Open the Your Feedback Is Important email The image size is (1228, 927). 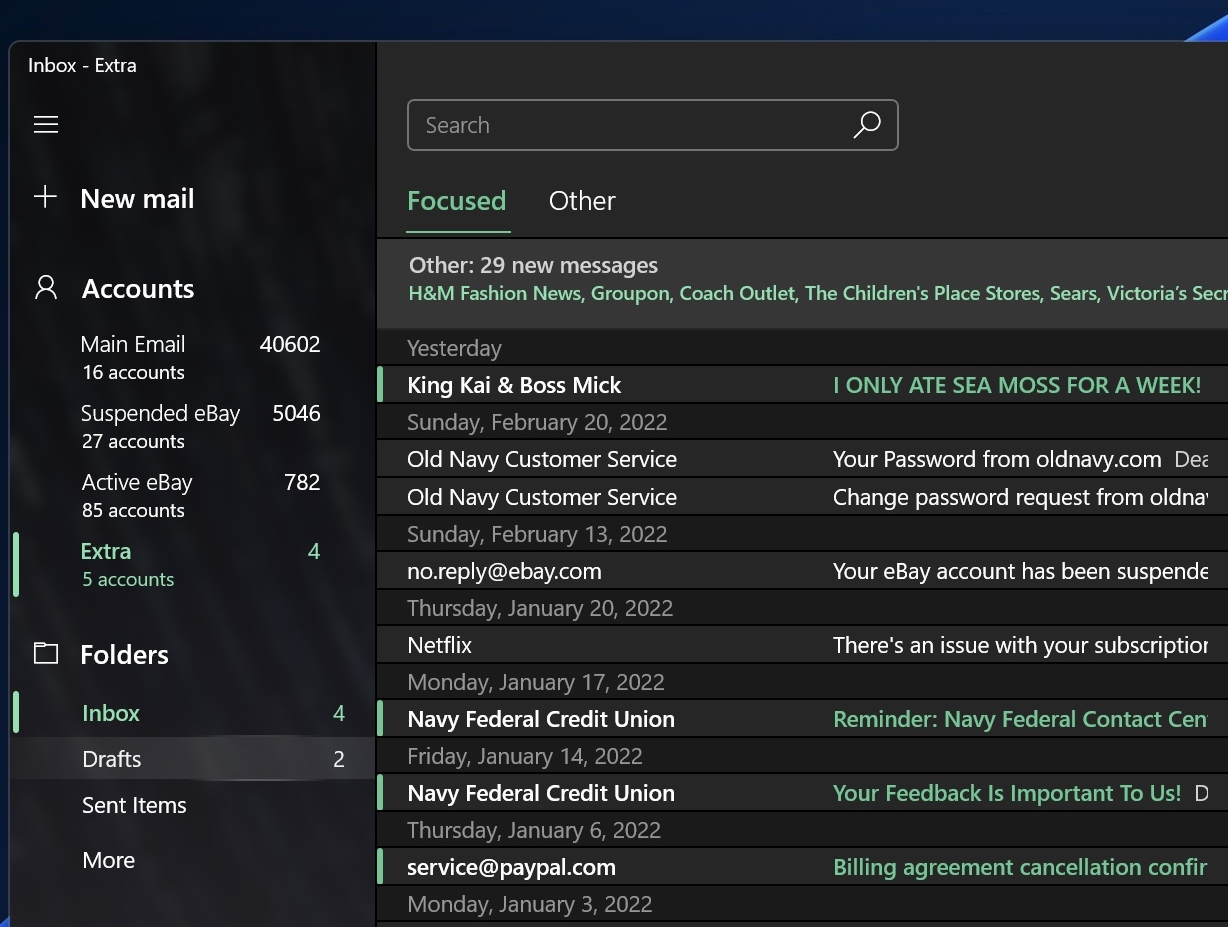pos(802,793)
